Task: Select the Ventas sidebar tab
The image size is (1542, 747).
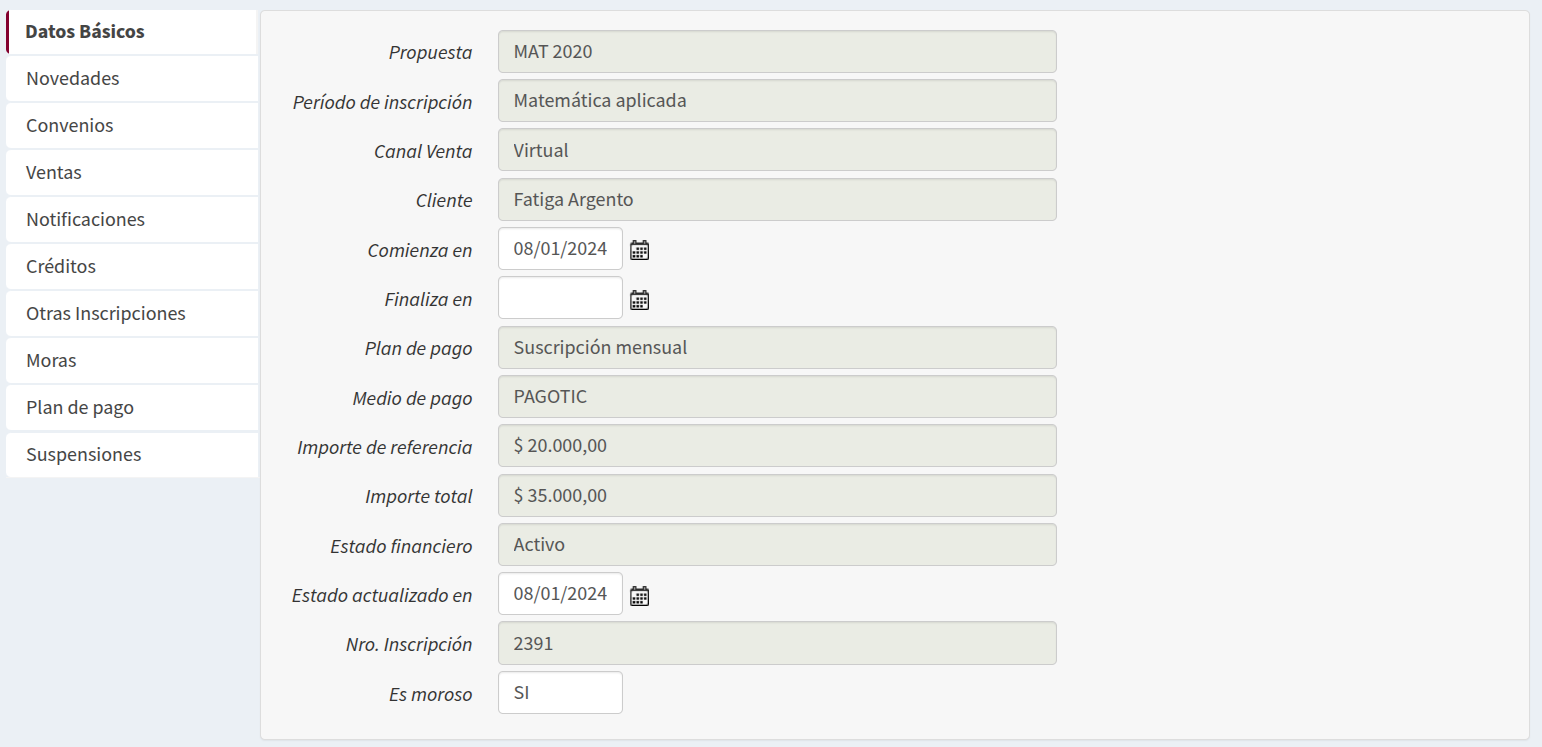Action: 132,173
